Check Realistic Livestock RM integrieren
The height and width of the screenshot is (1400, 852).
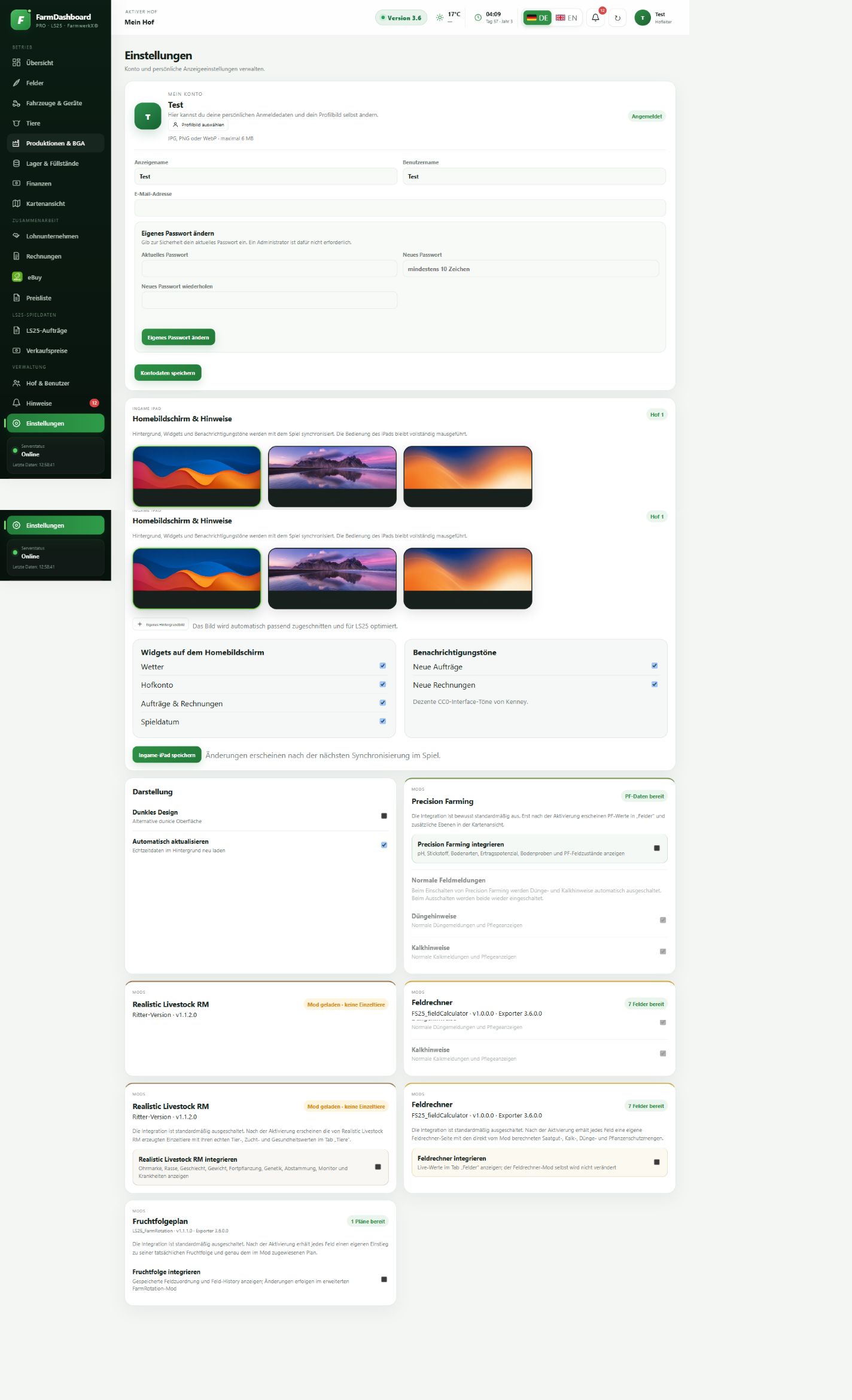click(378, 1167)
